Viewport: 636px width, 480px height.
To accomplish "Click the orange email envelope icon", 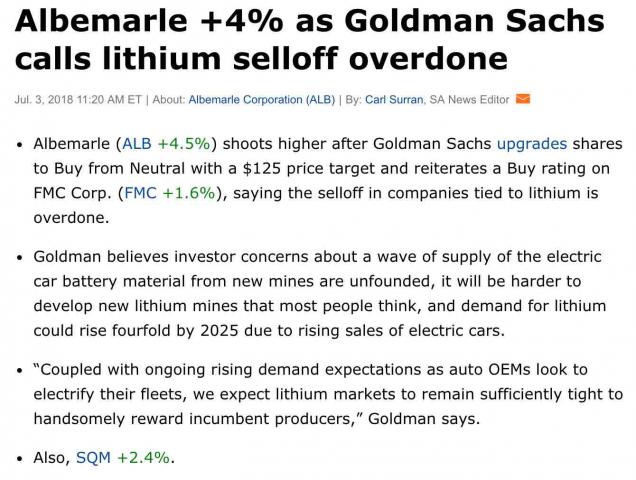I will pyautogui.click(x=522, y=99).
